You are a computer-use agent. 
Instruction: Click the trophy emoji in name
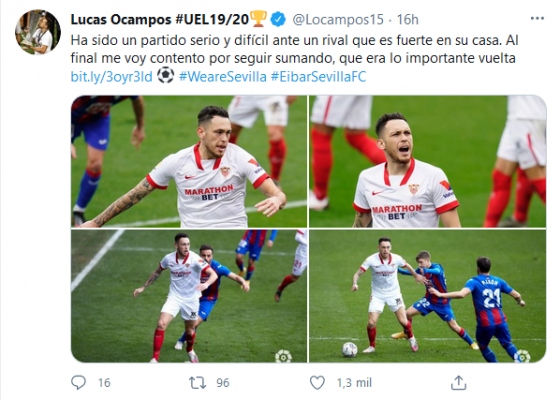[x=259, y=19]
